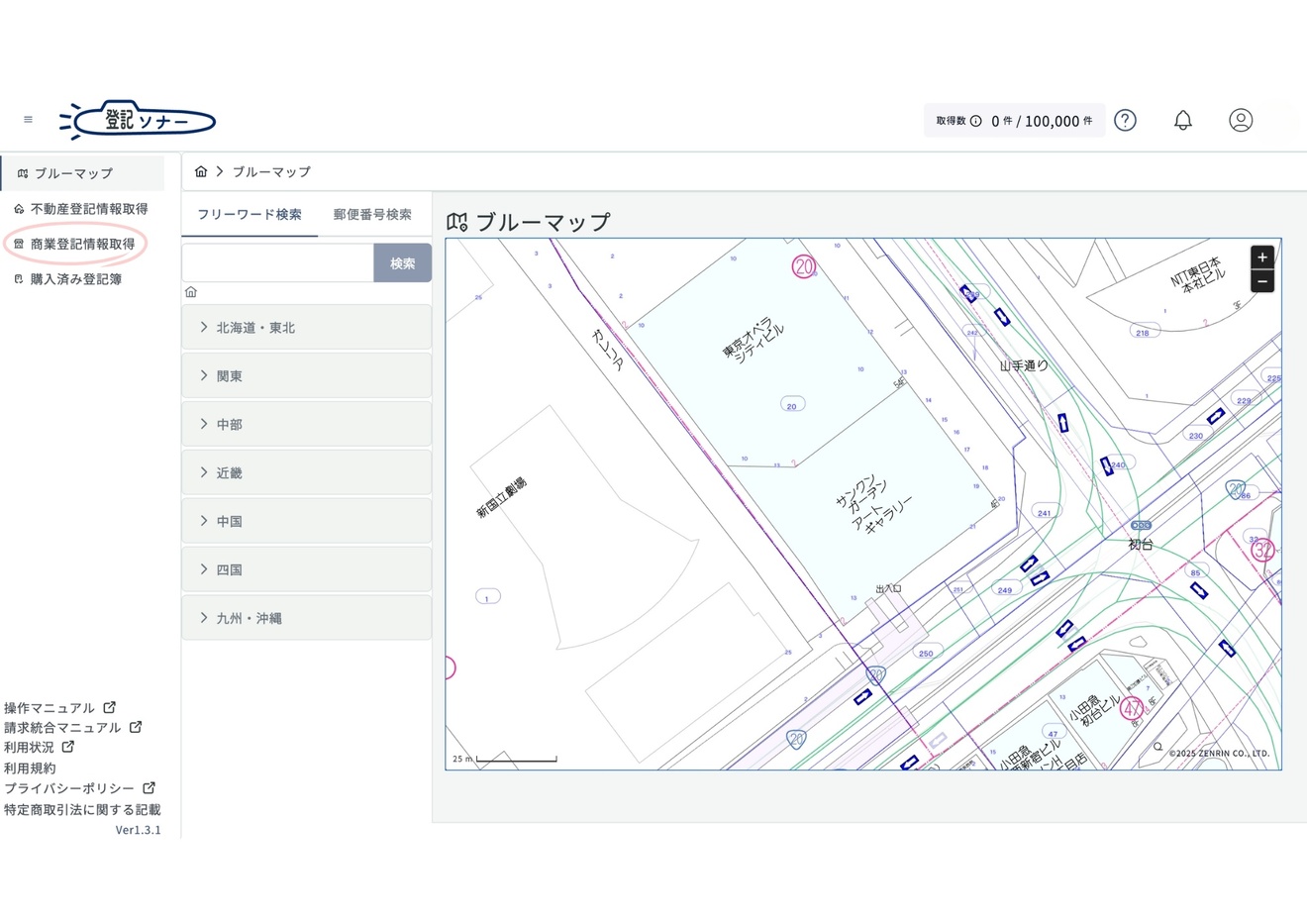
Task: Open the notifications bell icon
Action: [1182, 120]
